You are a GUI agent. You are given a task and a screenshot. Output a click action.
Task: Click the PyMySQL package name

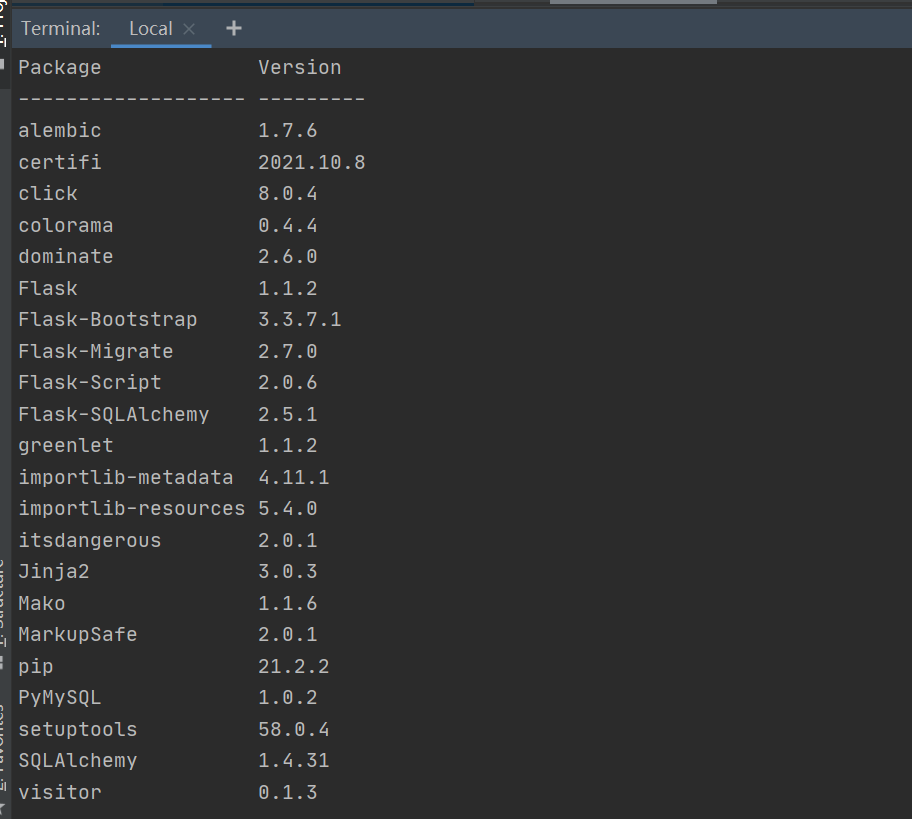click(x=60, y=697)
